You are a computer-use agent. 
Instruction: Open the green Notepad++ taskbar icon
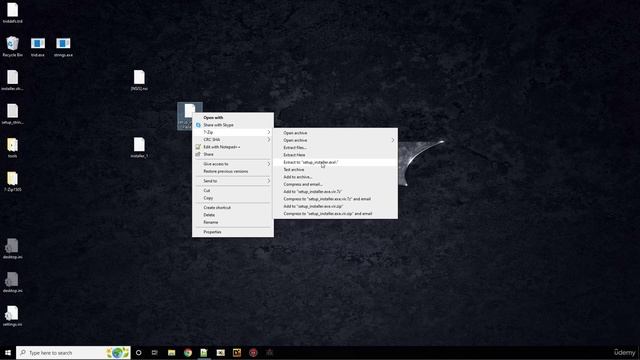tap(204, 353)
